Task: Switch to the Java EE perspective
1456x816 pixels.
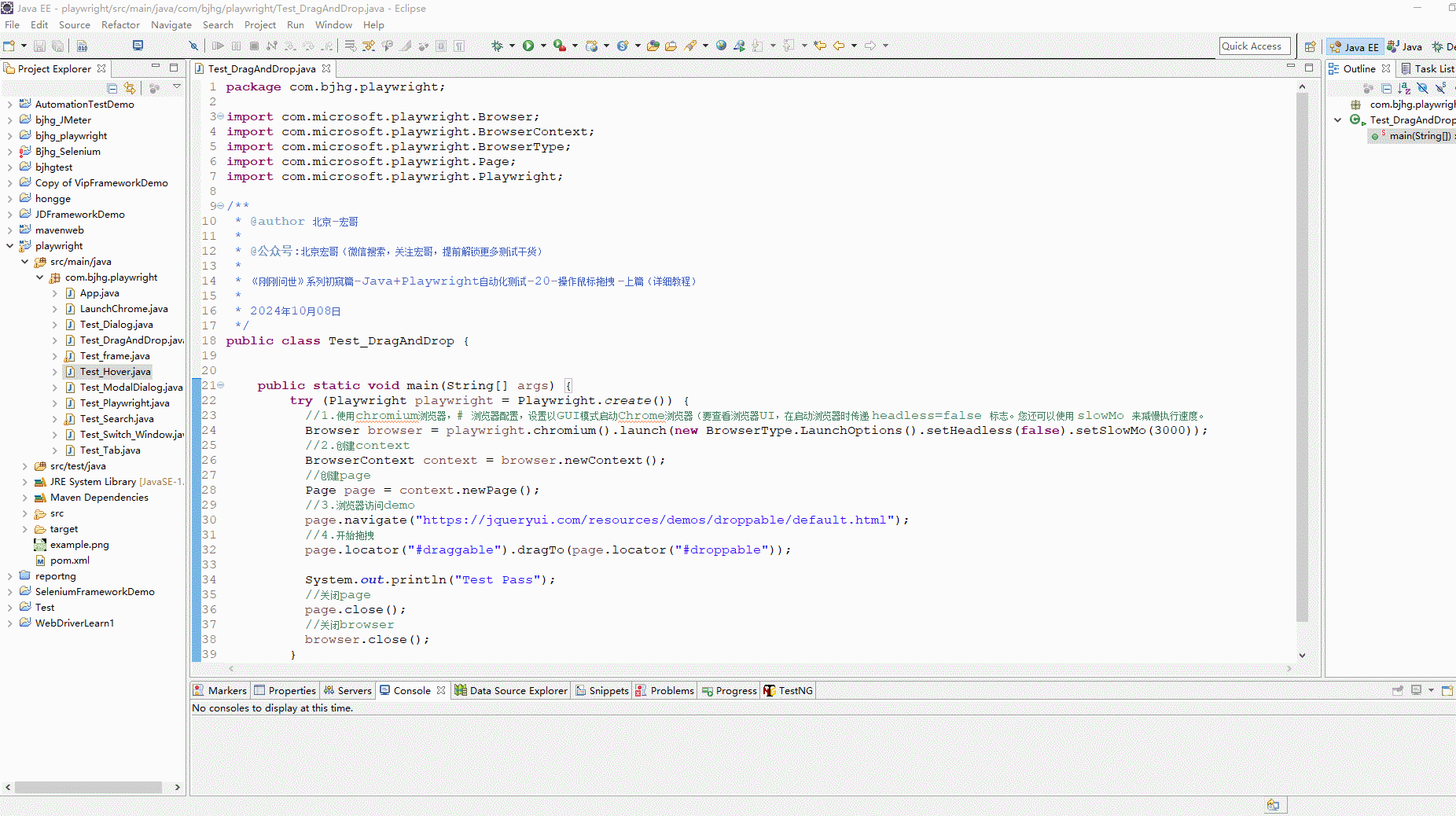Action: point(1354,46)
